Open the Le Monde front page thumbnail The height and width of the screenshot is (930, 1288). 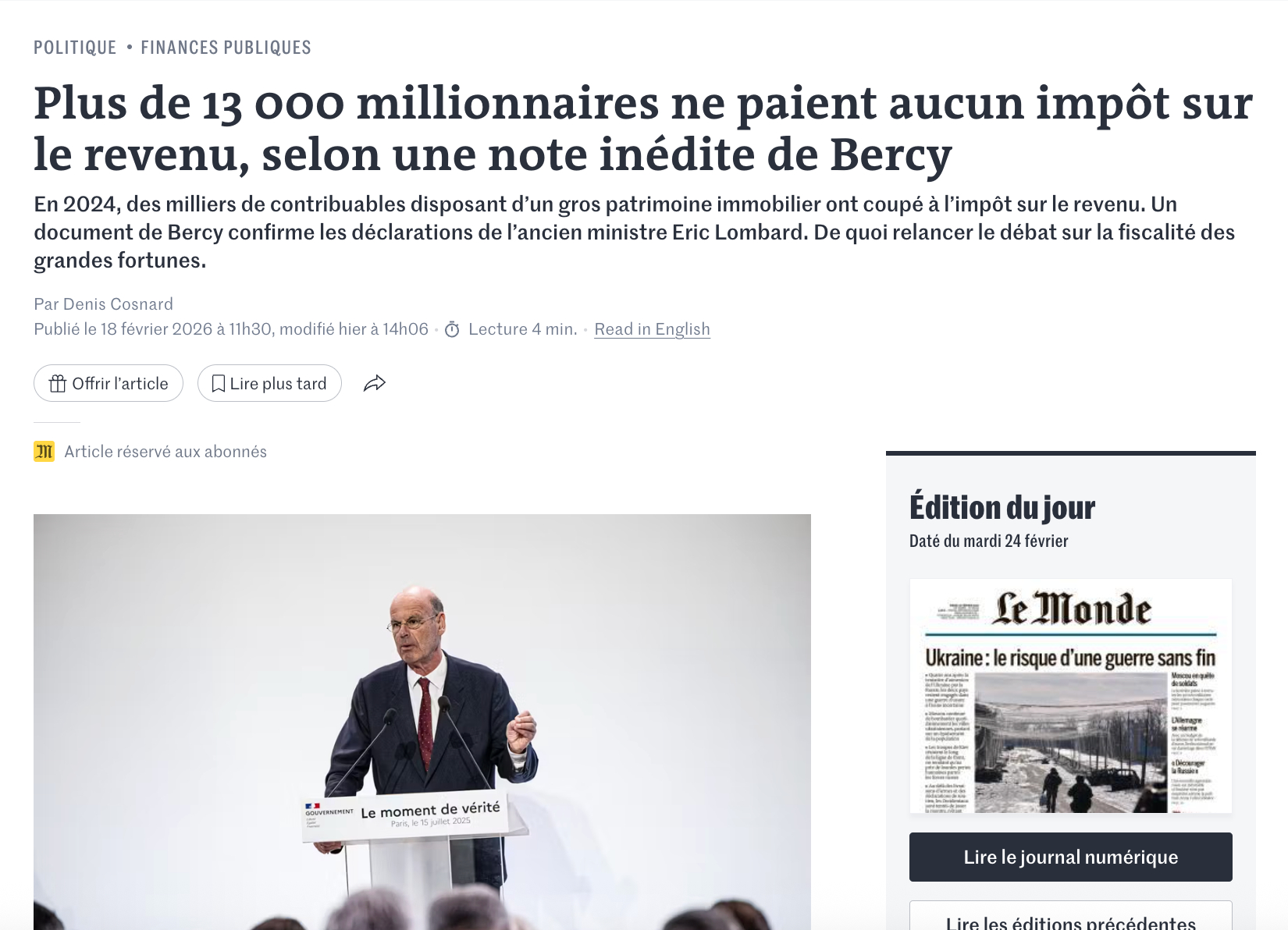[1070, 696]
